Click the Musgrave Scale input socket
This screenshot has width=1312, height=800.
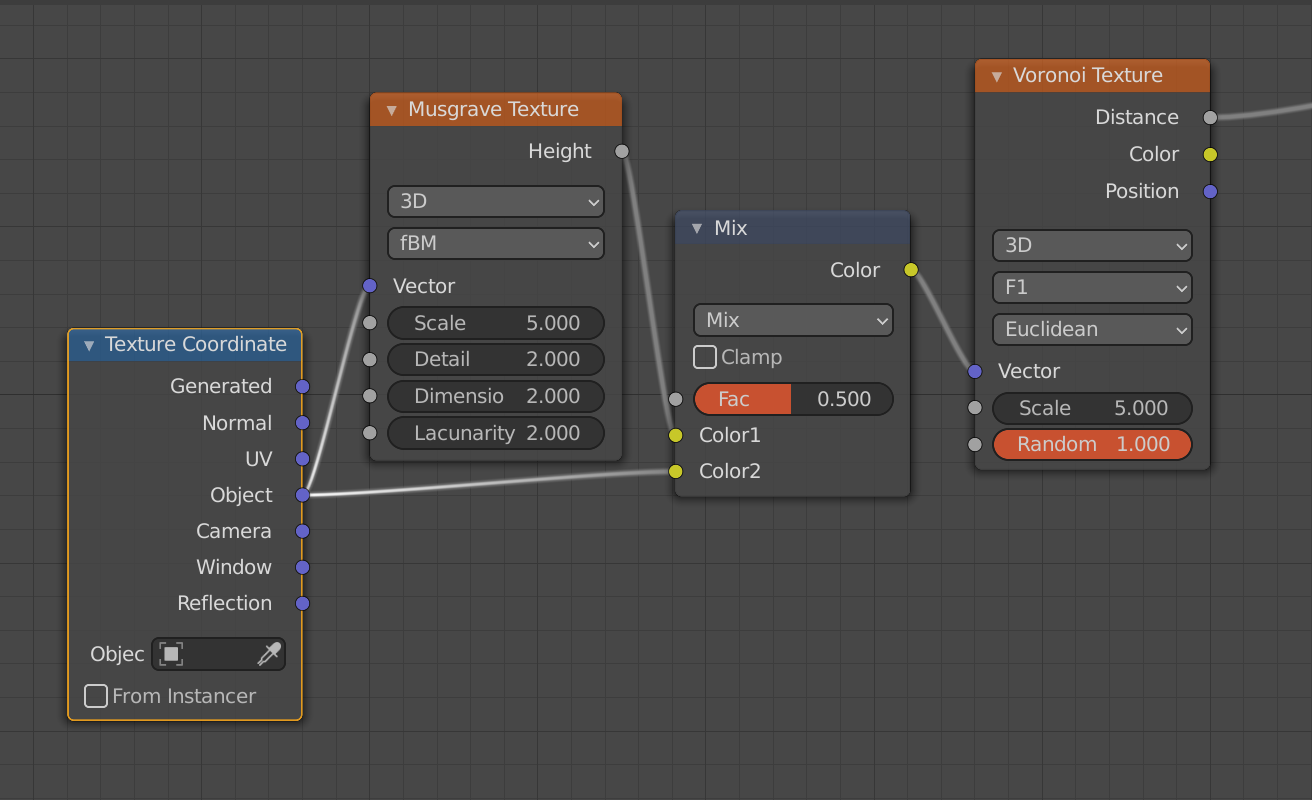(x=370, y=323)
